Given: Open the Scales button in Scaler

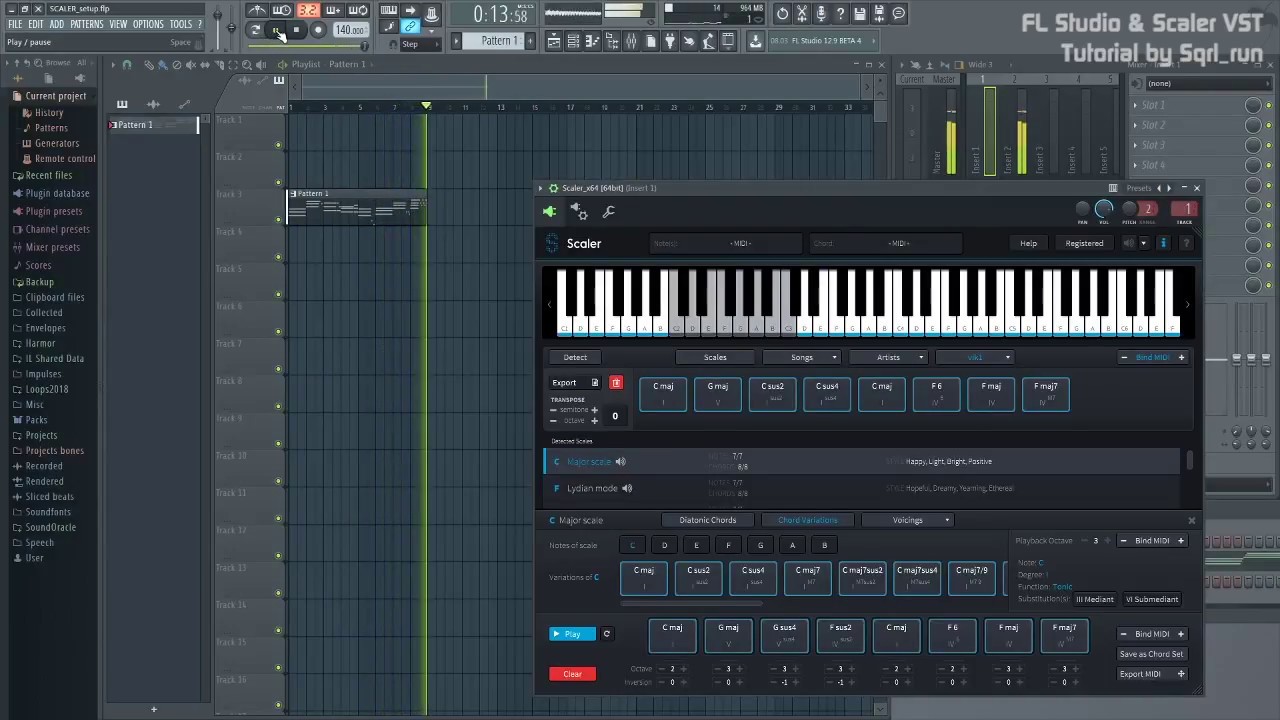Looking at the screenshot, I should point(715,357).
